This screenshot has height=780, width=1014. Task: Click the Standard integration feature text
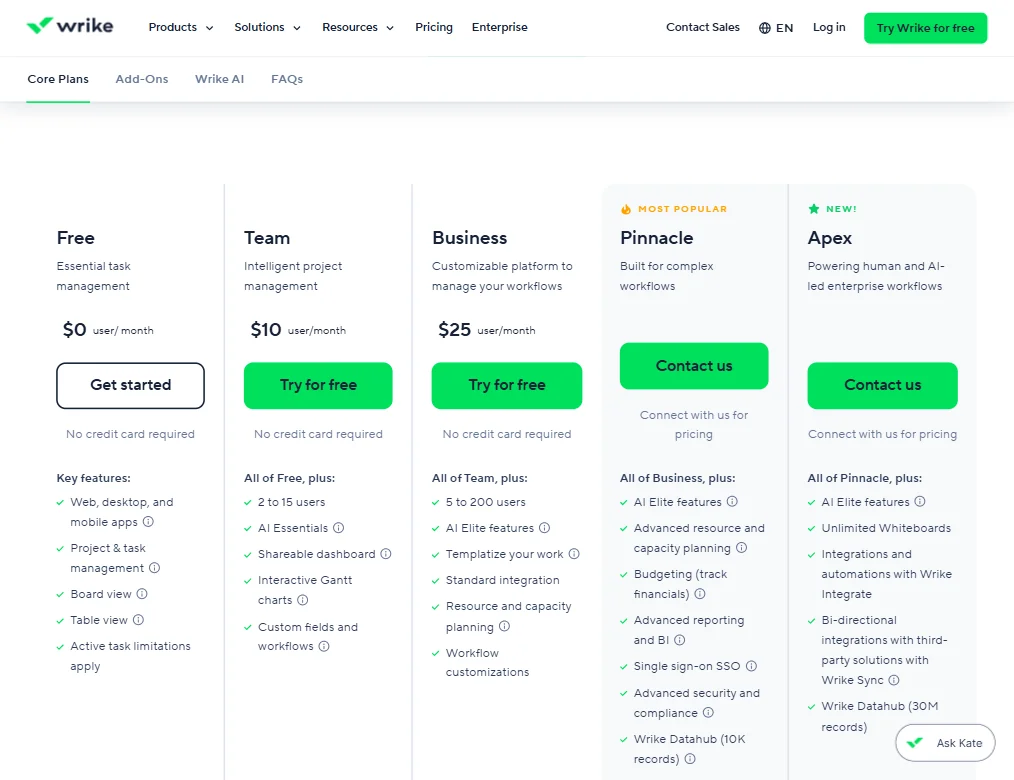[x=502, y=580]
